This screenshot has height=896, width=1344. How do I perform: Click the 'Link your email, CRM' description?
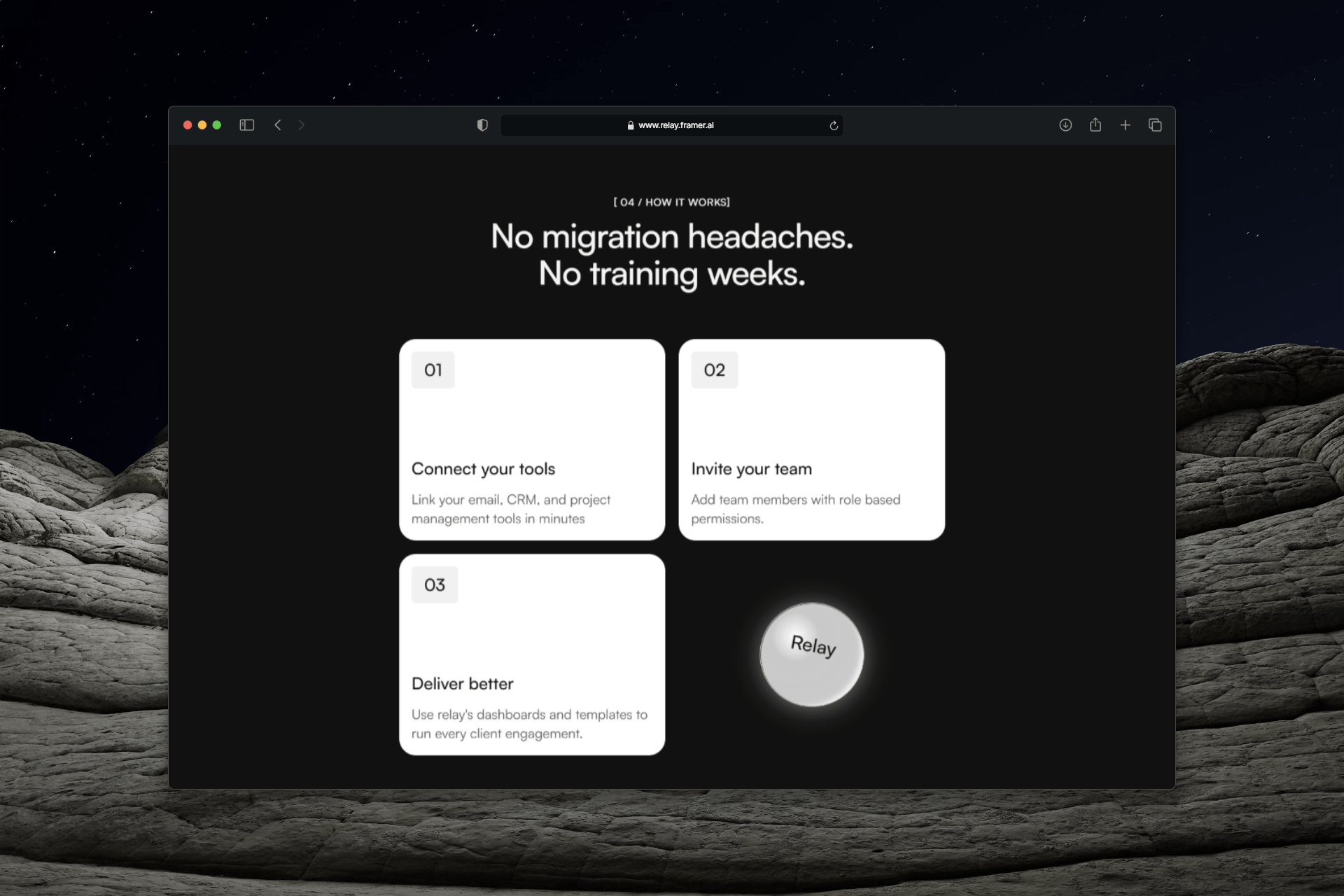click(x=511, y=509)
